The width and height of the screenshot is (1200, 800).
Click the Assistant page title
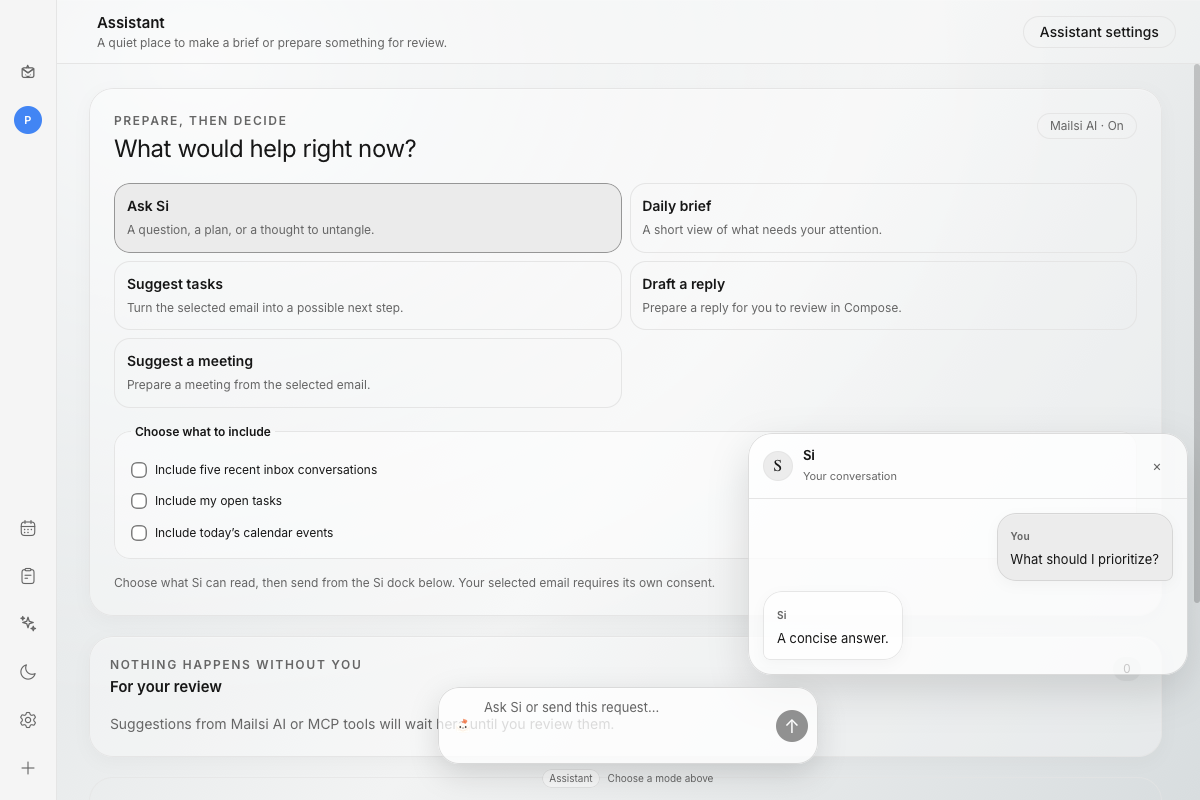tap(131, 23)
